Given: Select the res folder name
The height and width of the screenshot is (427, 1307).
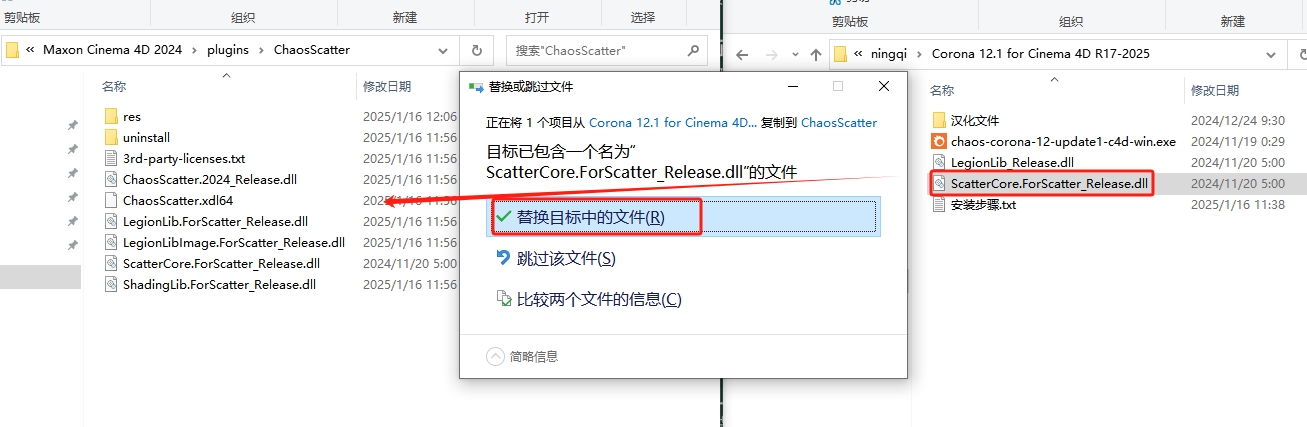Looking at the screenshot, I should (132, 117).
